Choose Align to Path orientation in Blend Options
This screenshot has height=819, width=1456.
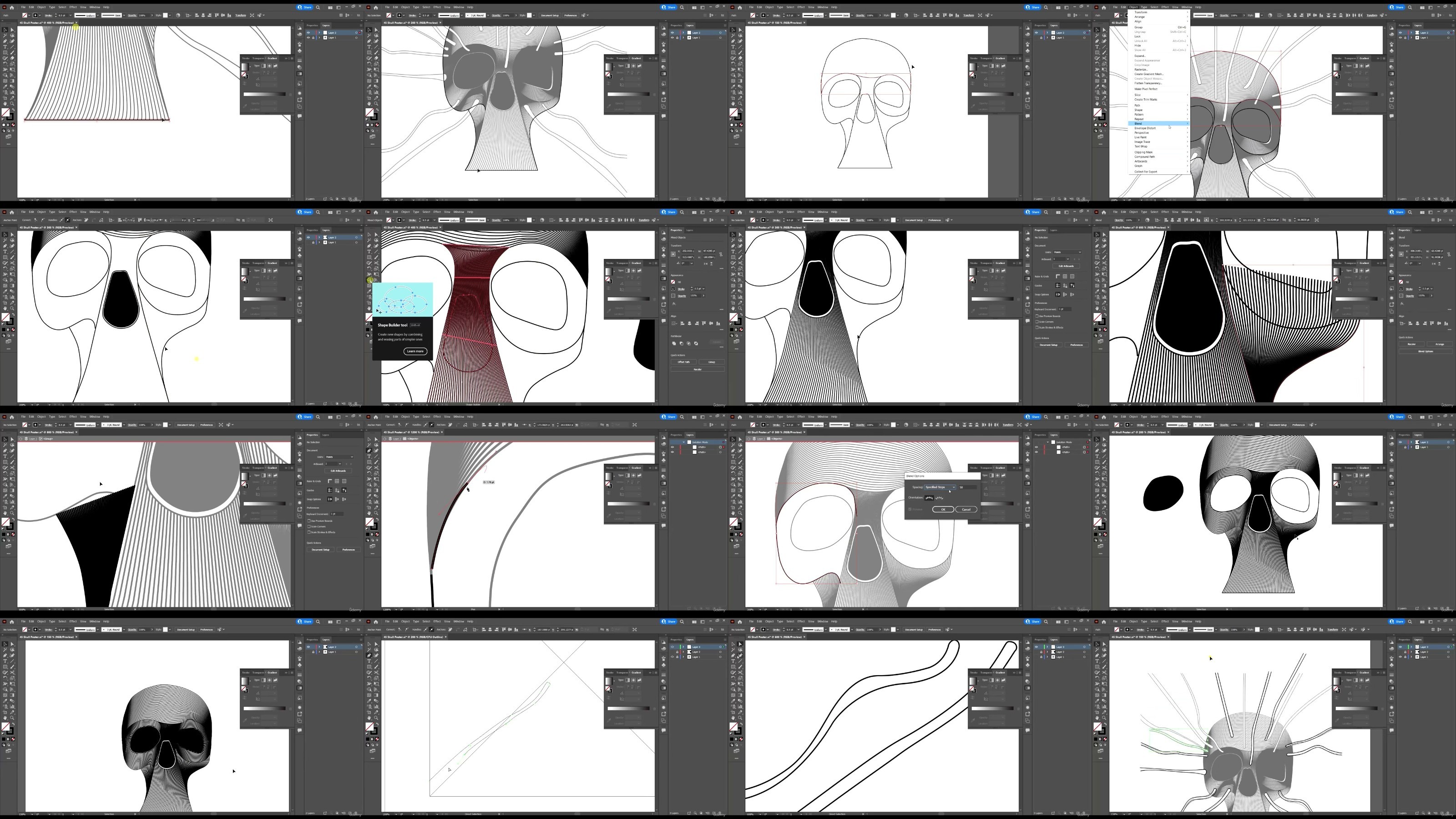coord(940,498)
